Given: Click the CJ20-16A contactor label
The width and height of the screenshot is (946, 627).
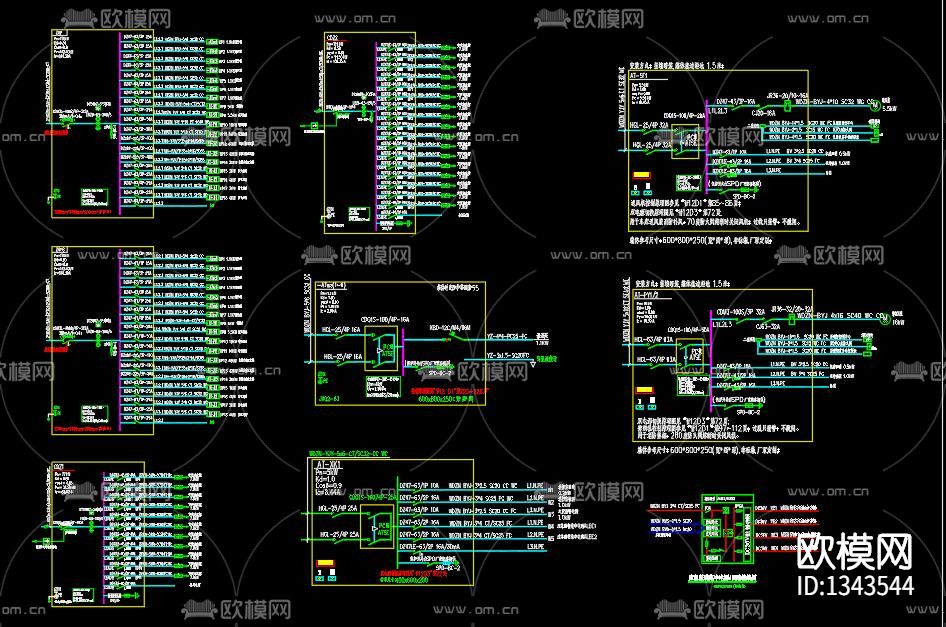Looking at the screenshot, I should pyautogui.click(x=763, y=113).
